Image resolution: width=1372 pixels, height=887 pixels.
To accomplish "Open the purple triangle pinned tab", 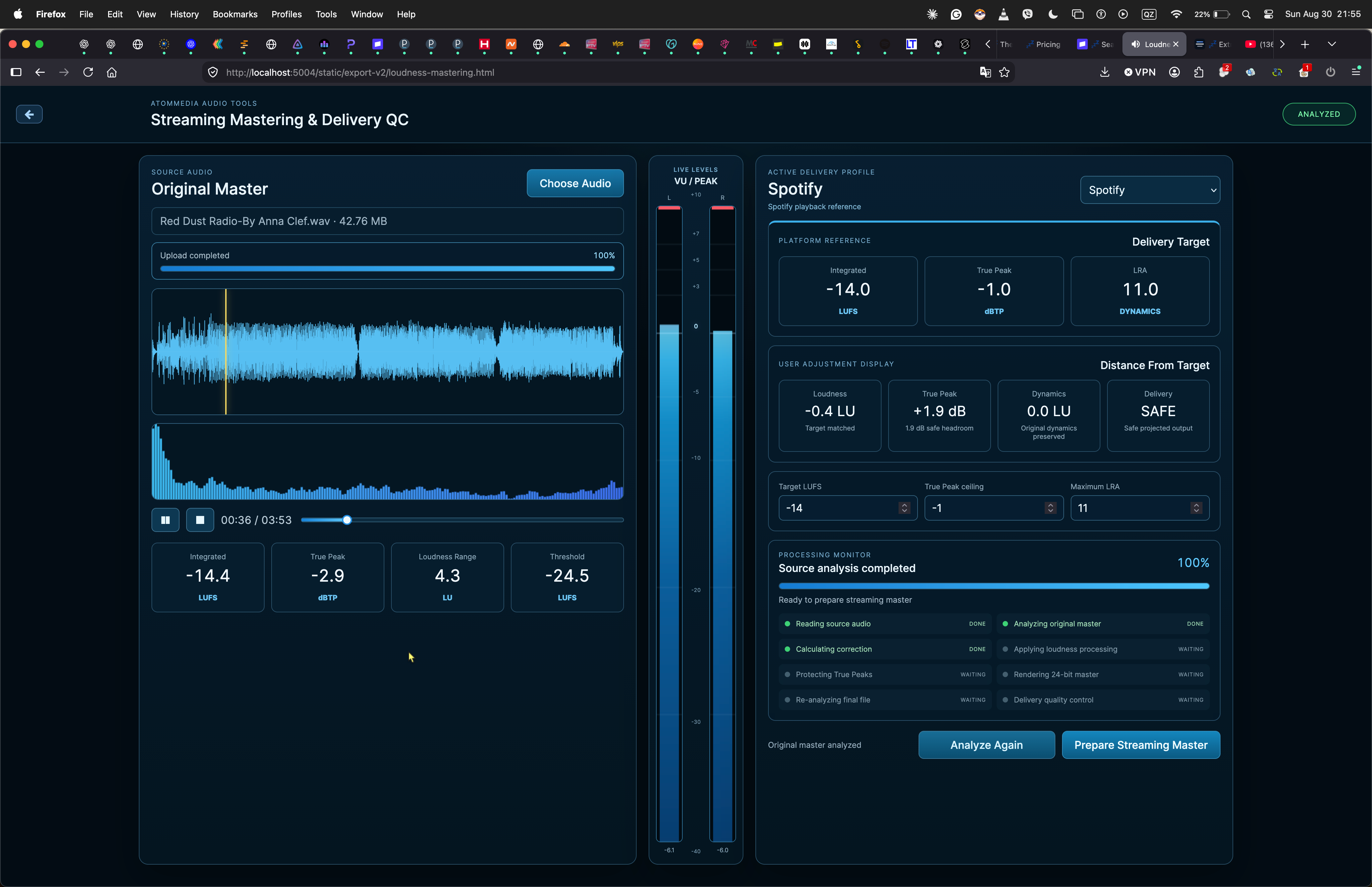I will (x=298, y=44).
